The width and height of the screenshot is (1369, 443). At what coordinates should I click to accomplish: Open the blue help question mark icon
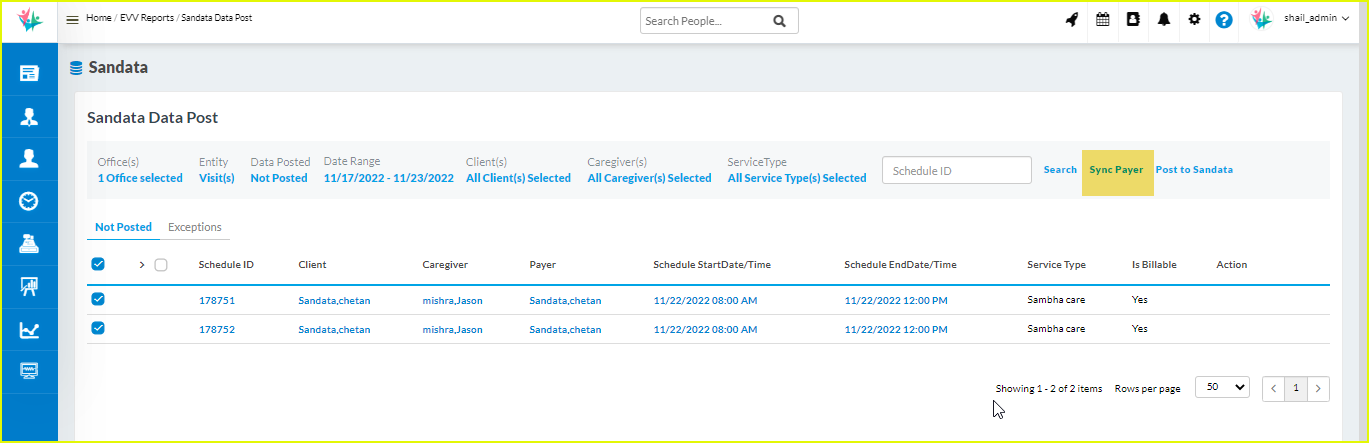point(1224,20)
